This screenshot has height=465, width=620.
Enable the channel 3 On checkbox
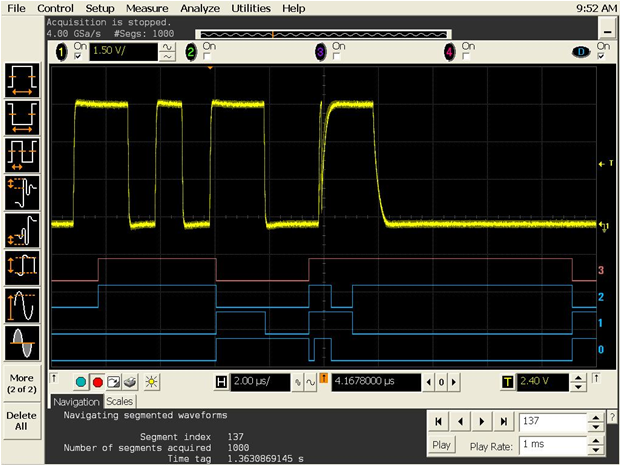coord(337,57)
